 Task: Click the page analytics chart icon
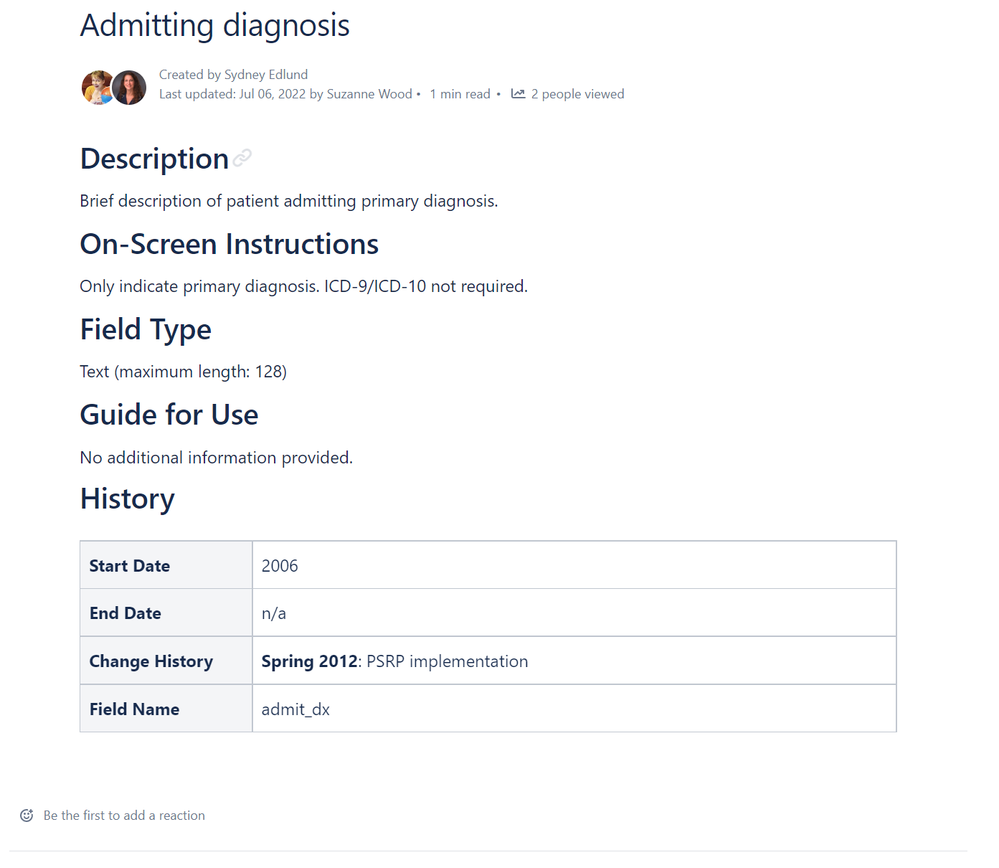tap(518, 94)
